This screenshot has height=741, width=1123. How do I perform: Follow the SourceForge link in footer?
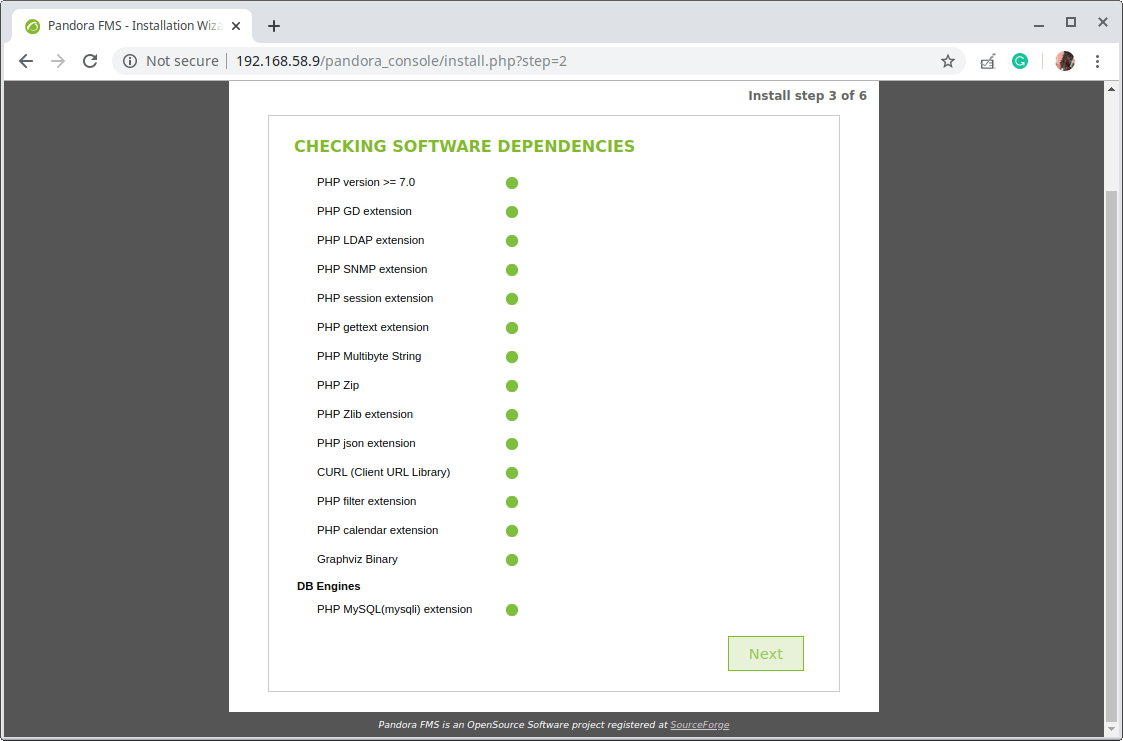(x=699, y=725)
